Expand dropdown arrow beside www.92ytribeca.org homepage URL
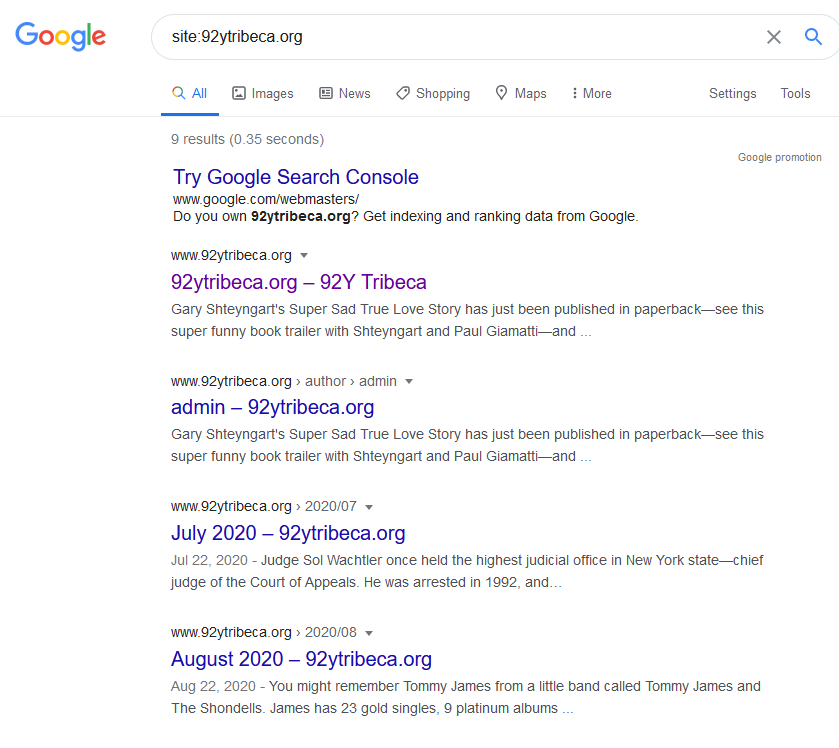The height and width of the screenshot is (748, 839). click(304, 255)
